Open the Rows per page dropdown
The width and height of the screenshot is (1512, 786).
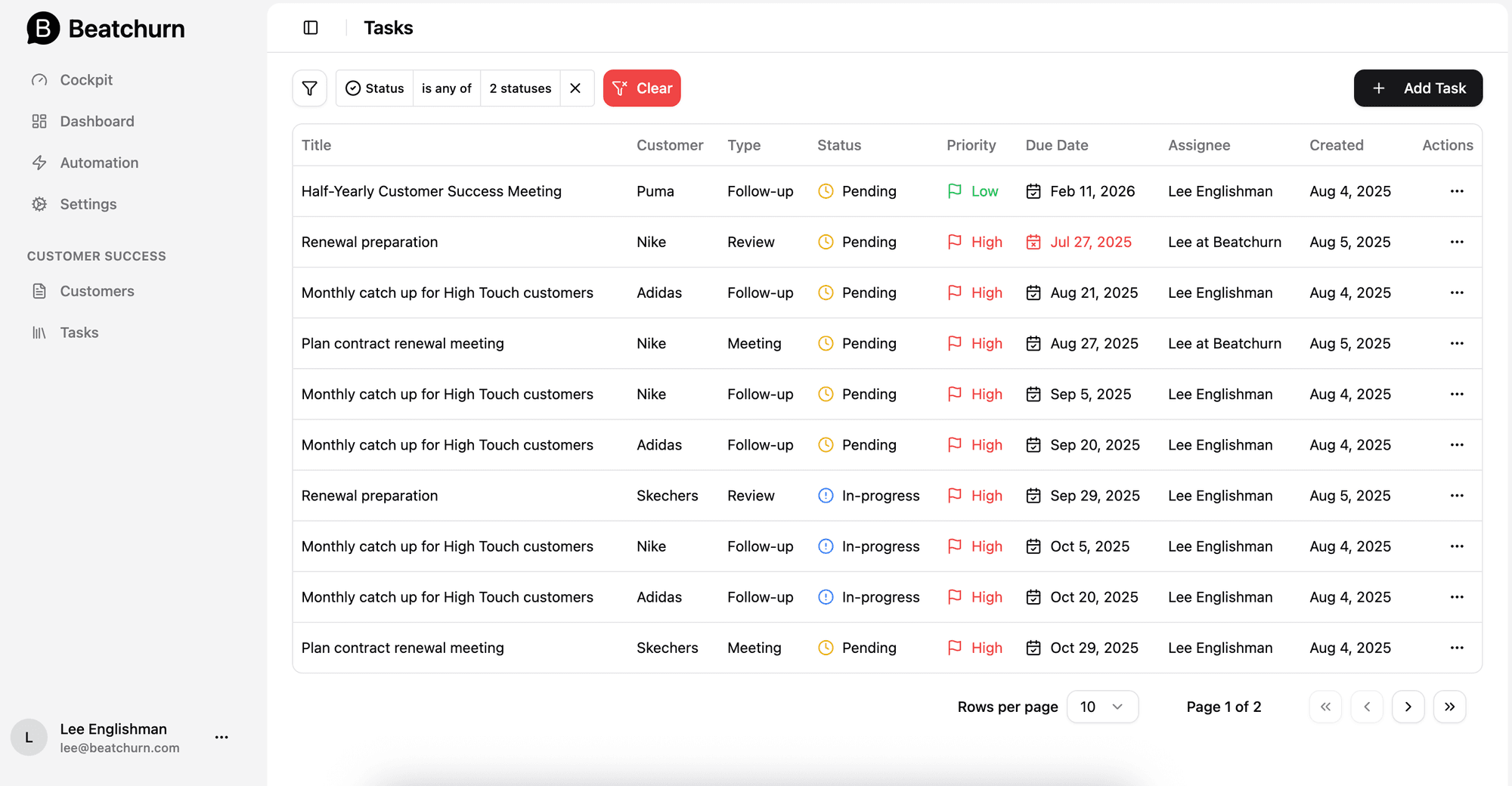[x=1102, y=707]
